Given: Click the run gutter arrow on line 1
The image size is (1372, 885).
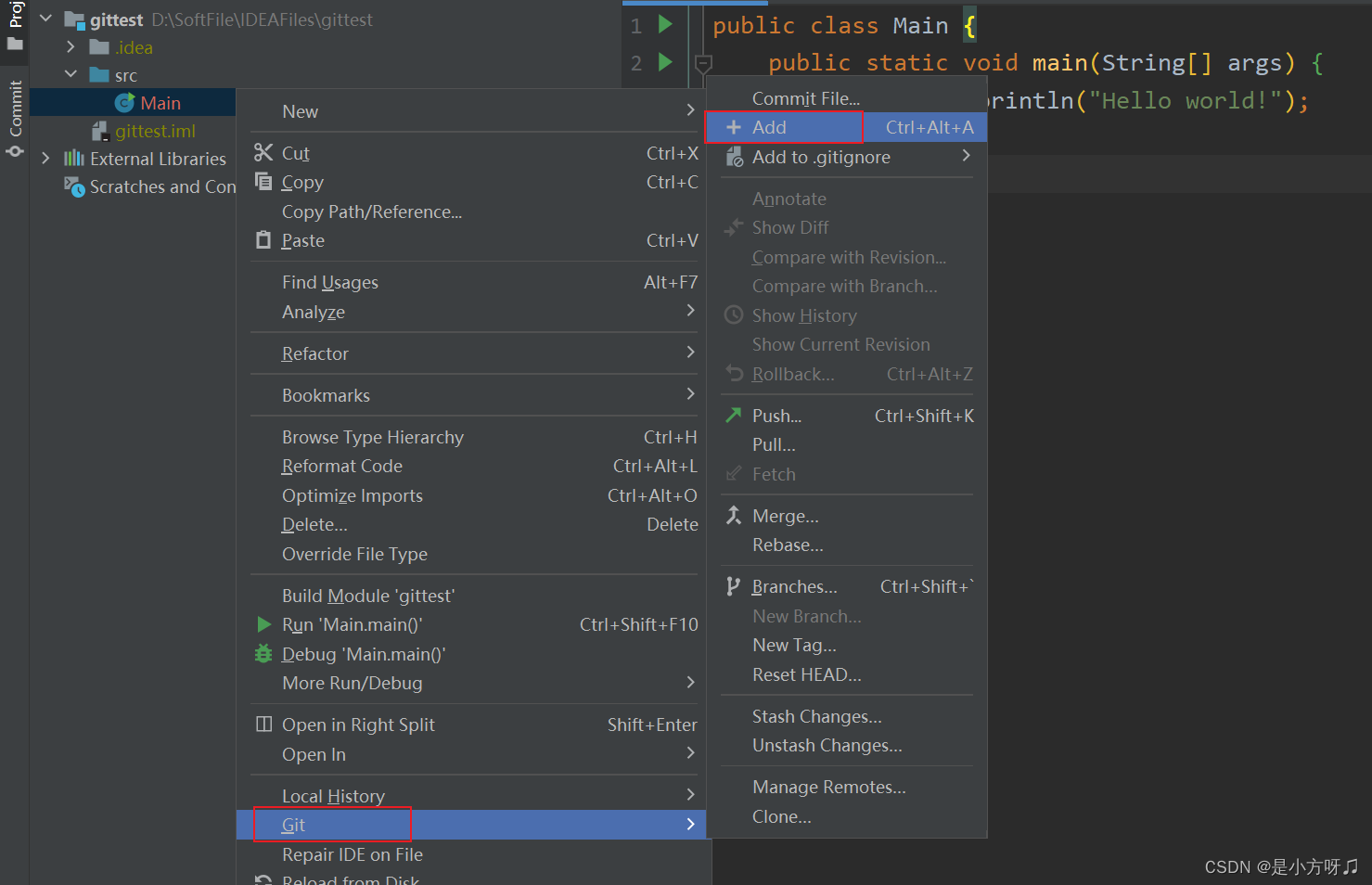Looking at the screenshot, I should 665,24.
